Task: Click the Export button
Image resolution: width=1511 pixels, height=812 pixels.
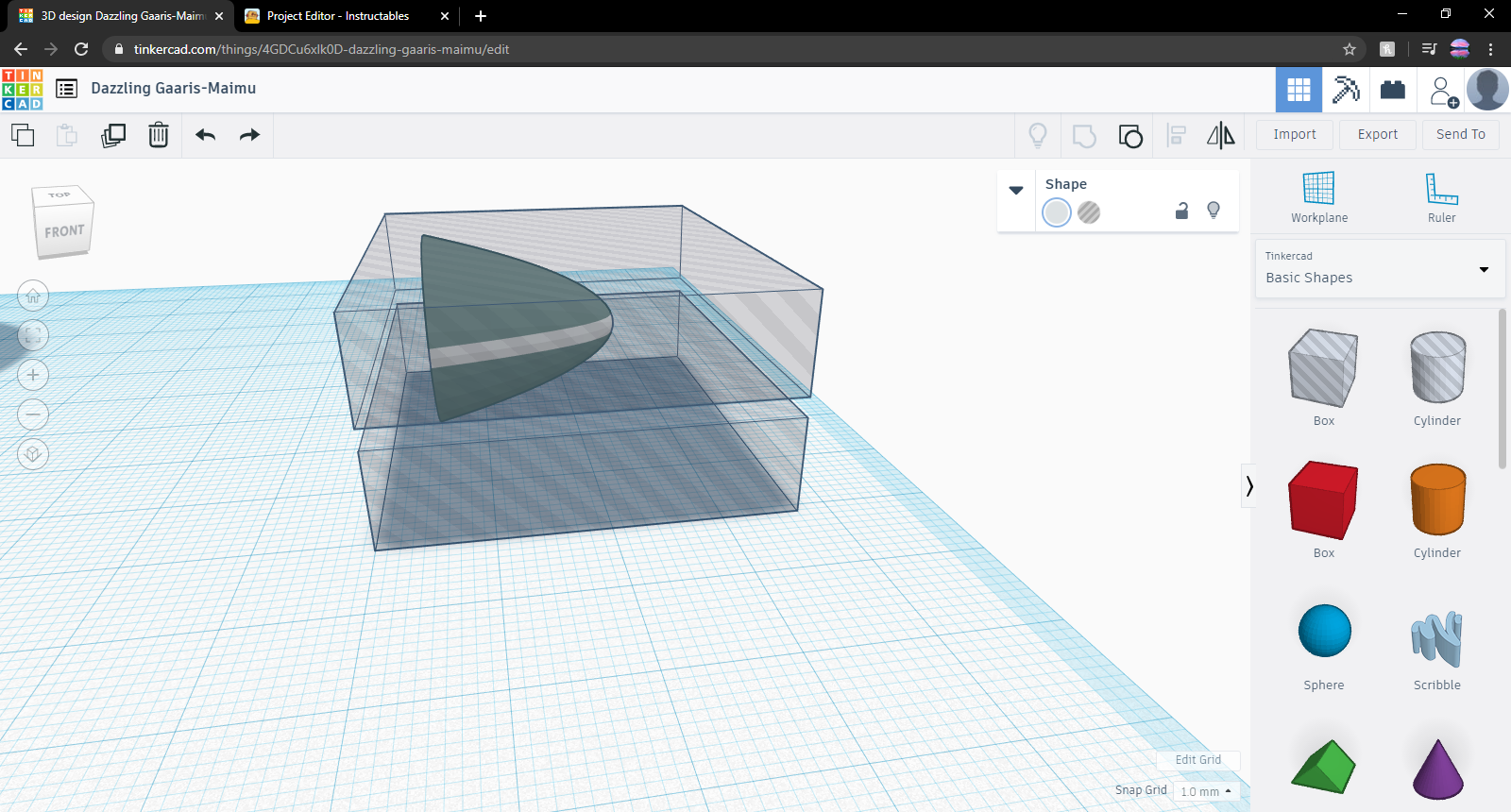Action: pos(1378,135)
